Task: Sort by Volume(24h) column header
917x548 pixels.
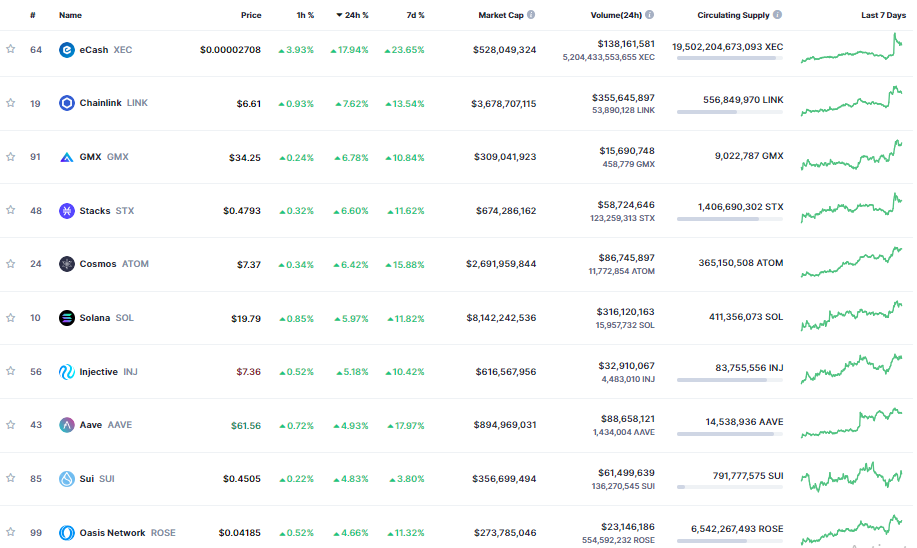Action: click(616, 15)
